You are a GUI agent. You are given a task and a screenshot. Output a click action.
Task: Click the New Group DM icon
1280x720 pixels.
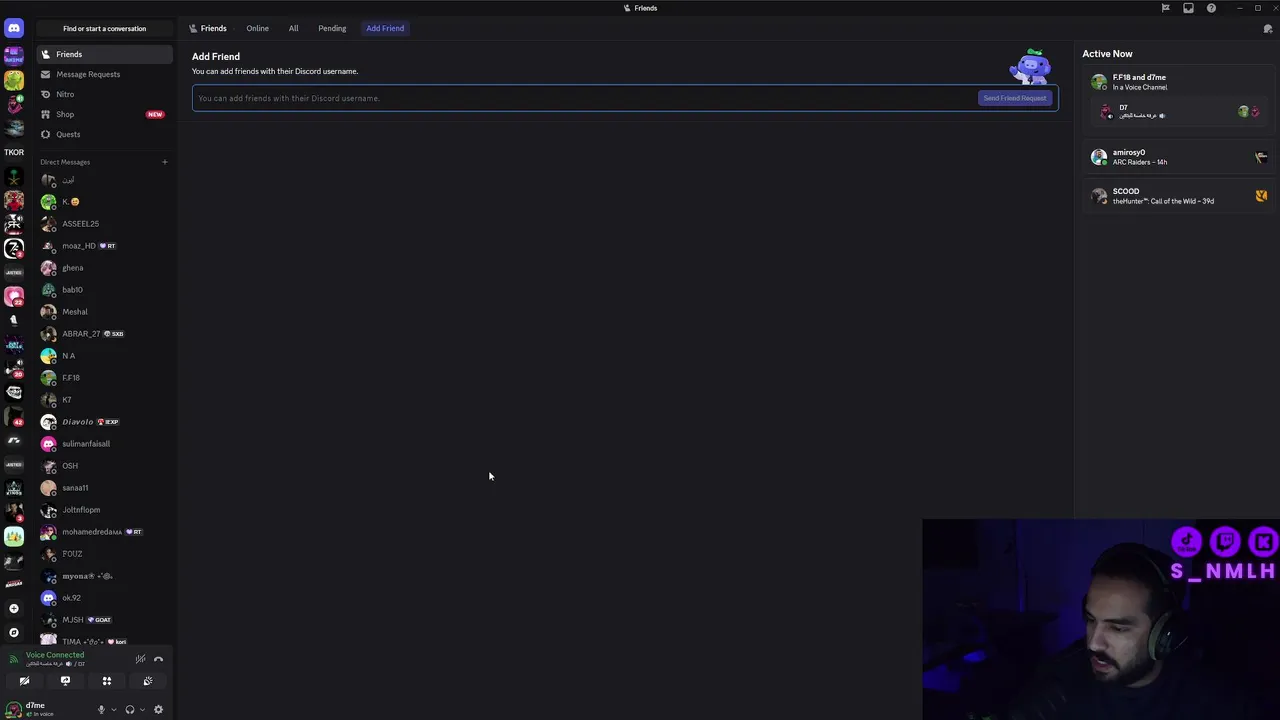click(x=1268, y=29)
